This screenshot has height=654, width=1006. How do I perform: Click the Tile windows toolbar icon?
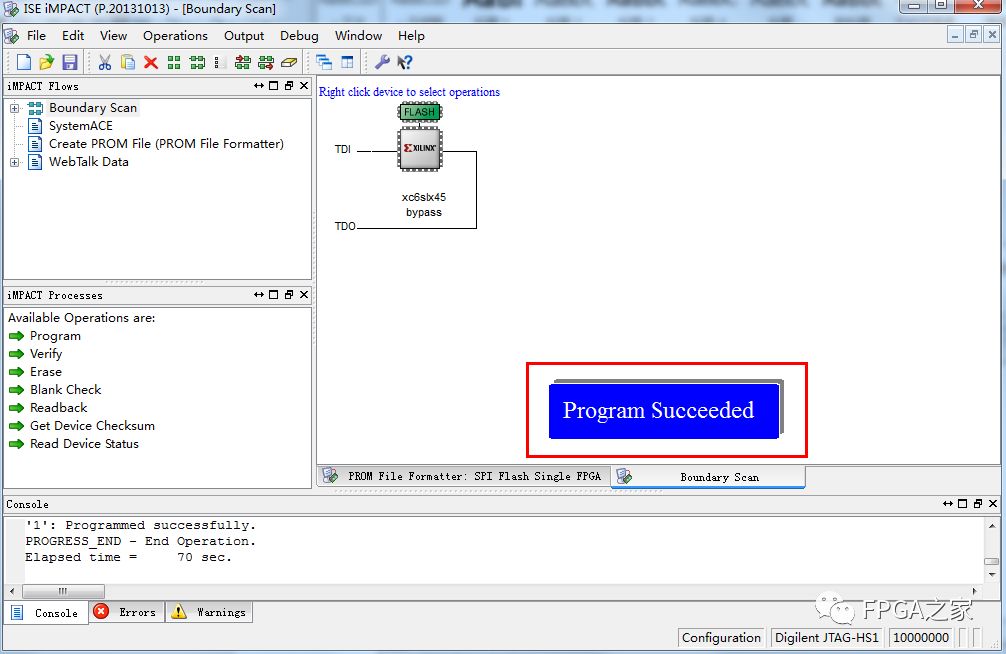[x=347, y=62]
